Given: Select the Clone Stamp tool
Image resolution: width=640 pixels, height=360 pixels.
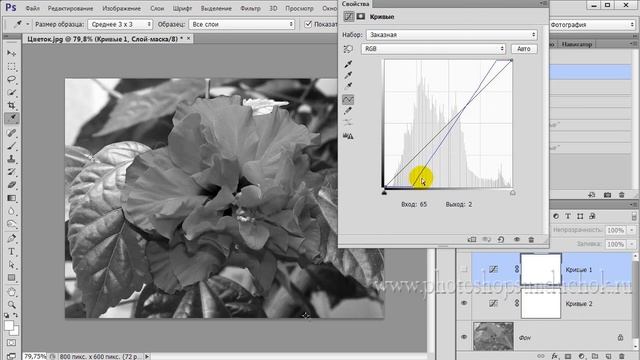Looking at the screenshot, I should click(11, 159).
